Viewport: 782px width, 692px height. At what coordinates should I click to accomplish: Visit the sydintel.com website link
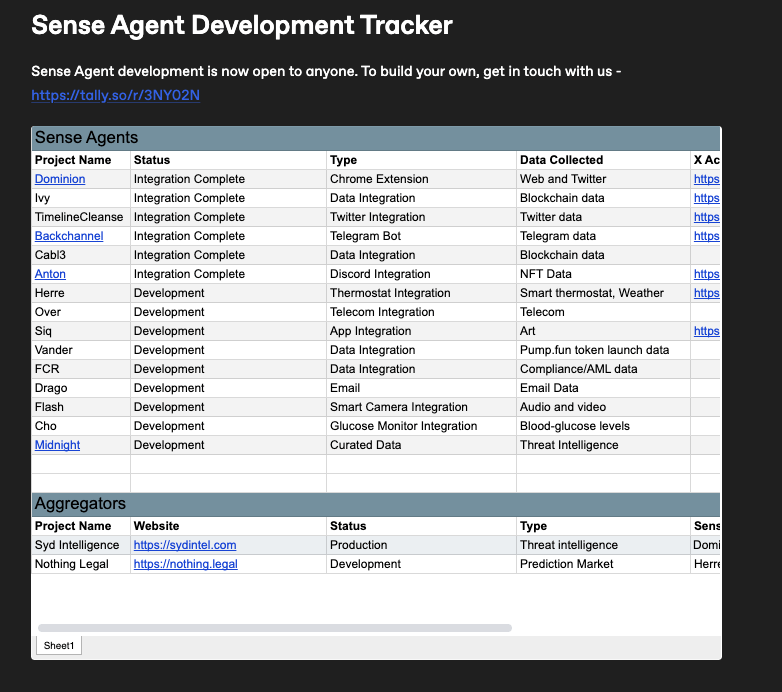click(185, 545)
